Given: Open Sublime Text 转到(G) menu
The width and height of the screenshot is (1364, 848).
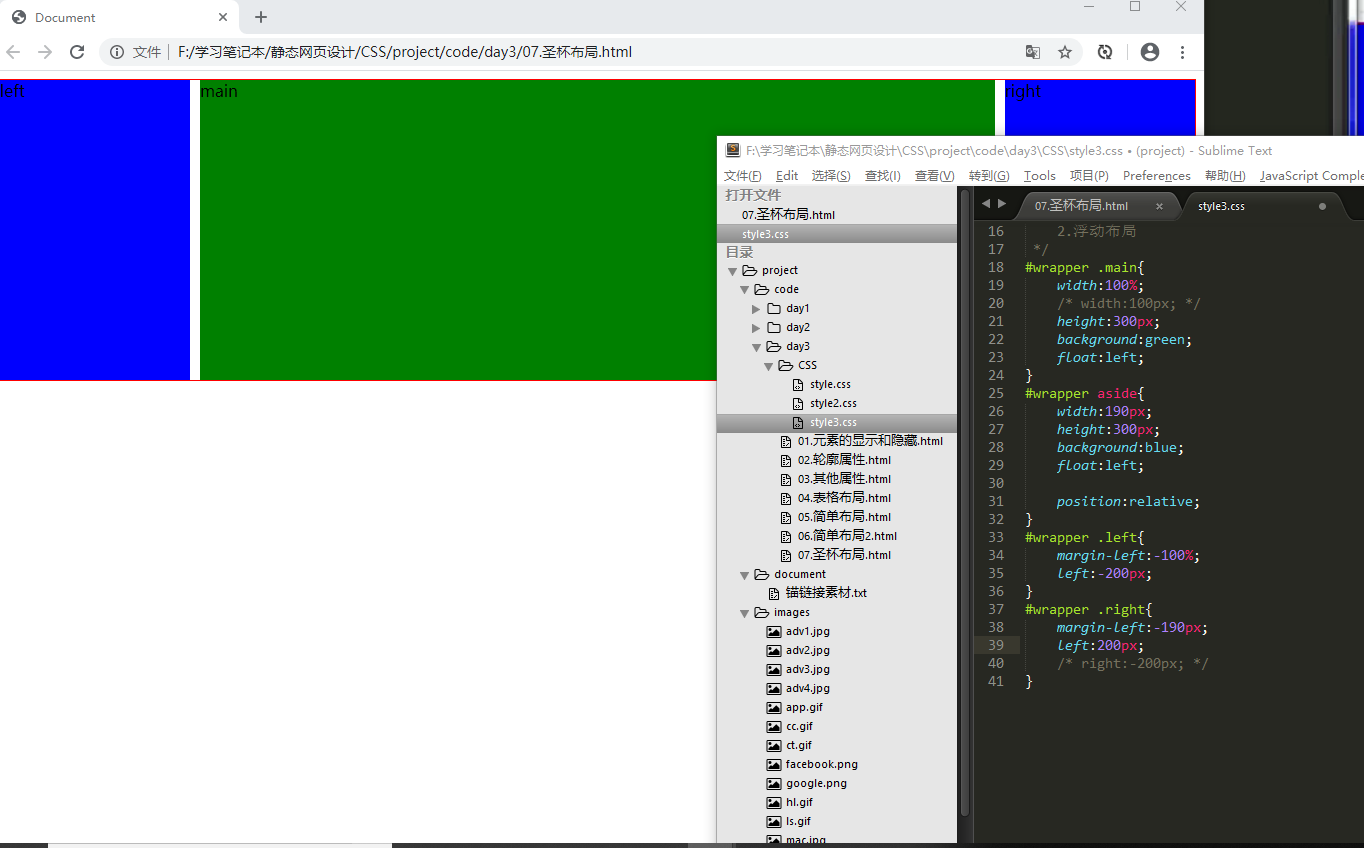Looking at the screenshot, I should click(x=989, y=176).
